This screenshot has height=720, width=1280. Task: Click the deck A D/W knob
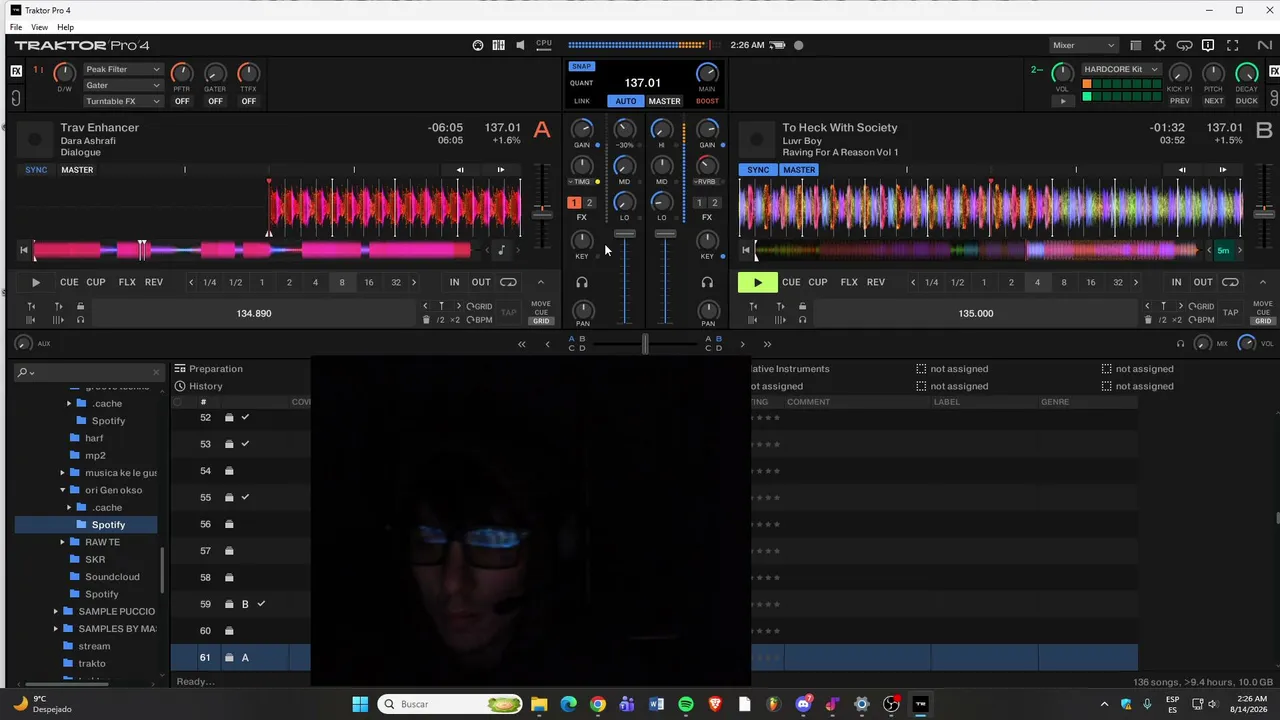click(64, 72)
